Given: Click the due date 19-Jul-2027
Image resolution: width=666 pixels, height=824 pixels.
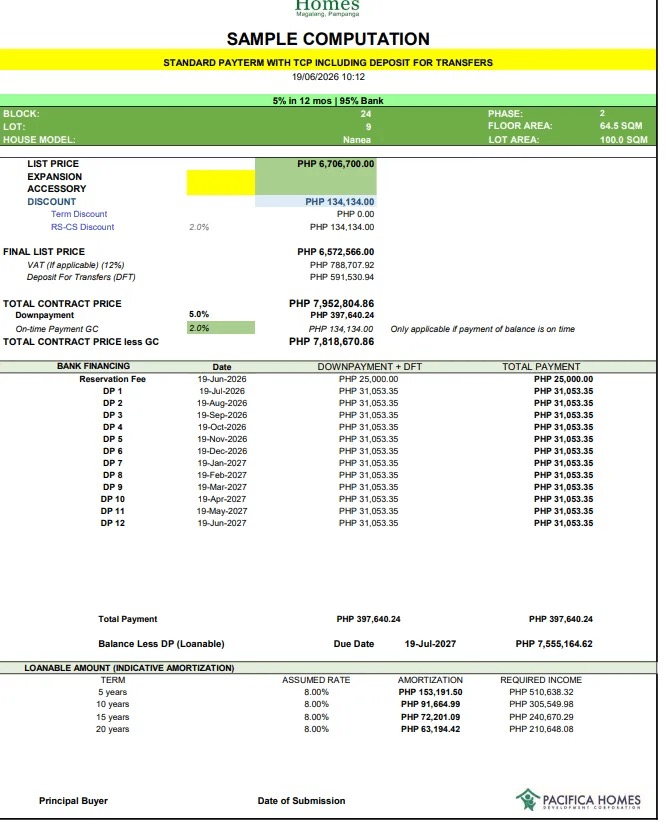Looking at the screenshot, I should point(431,644).
